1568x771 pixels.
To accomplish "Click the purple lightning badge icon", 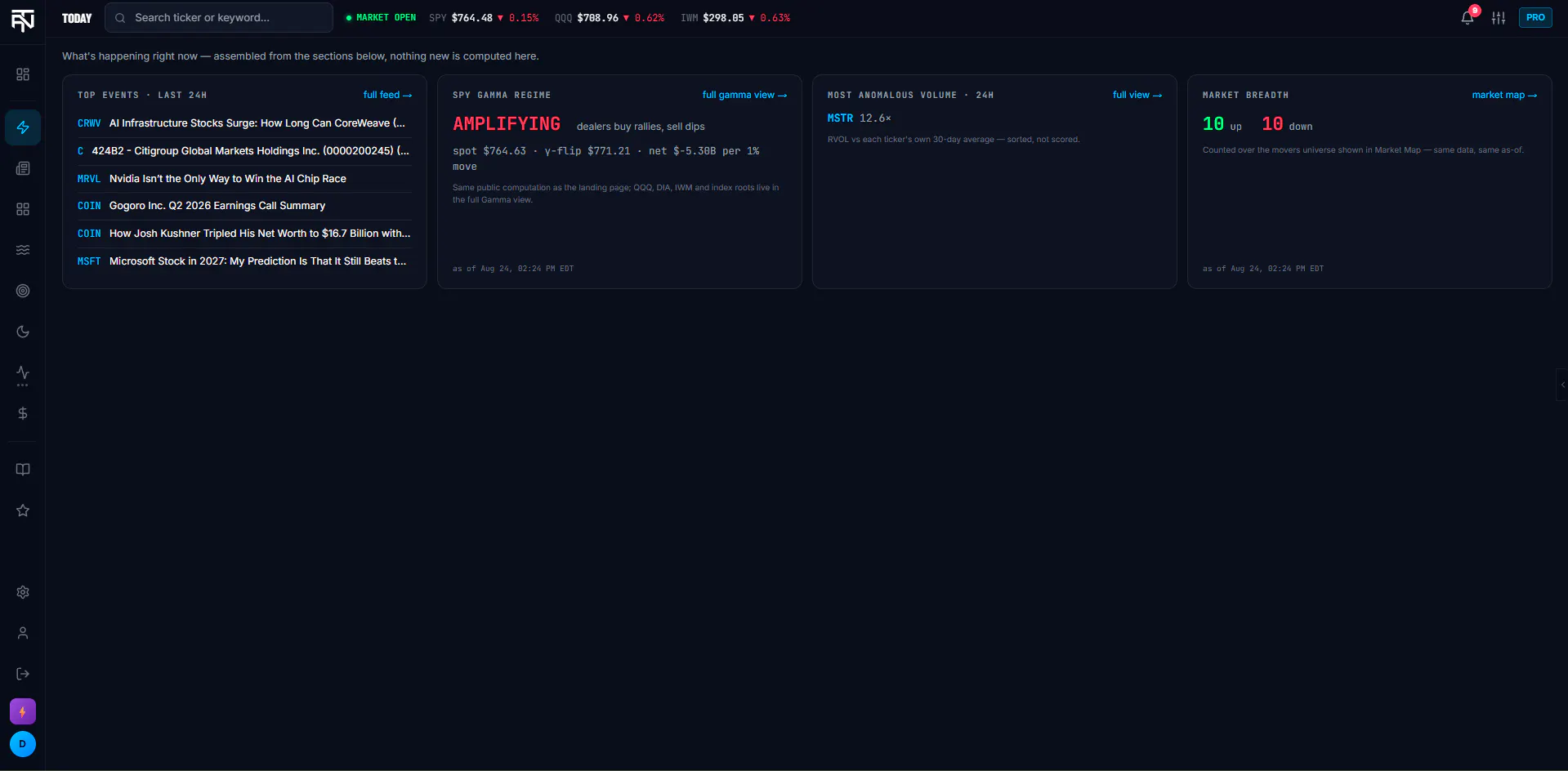I will [23, 711].
